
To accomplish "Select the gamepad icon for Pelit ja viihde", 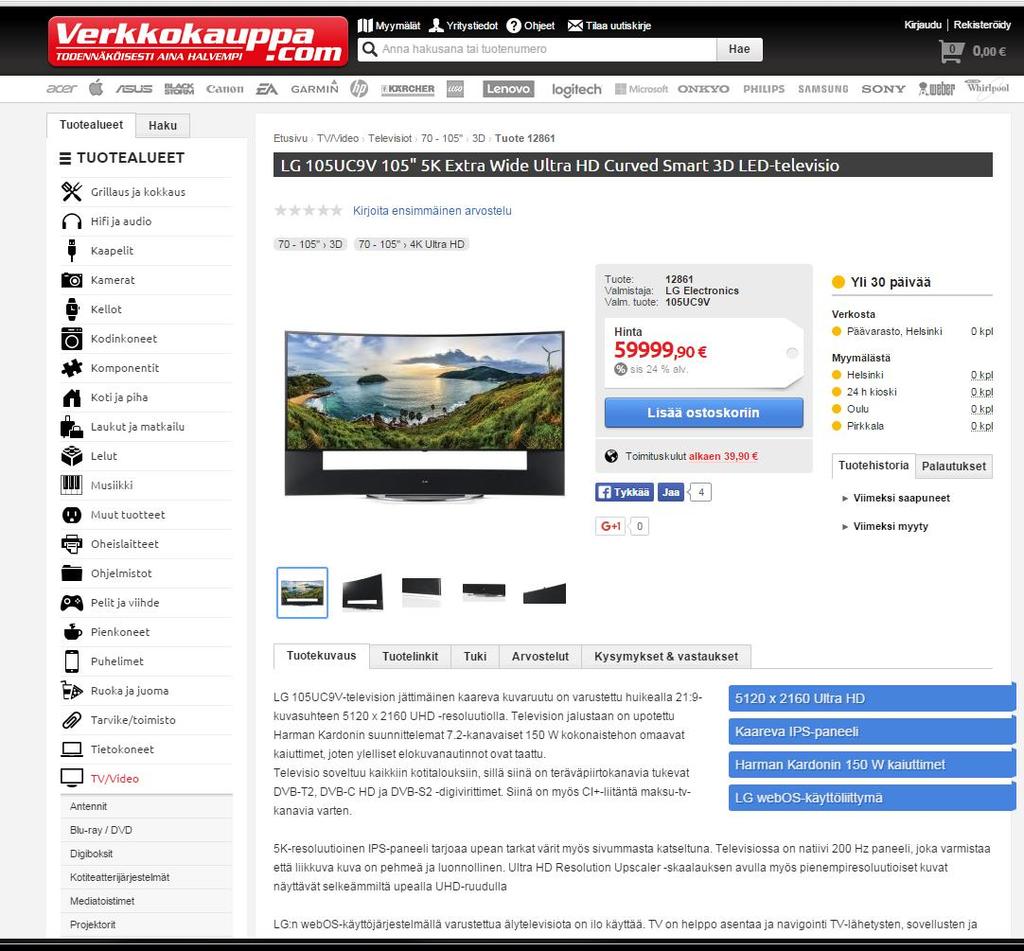I will (x=72, y=602).
